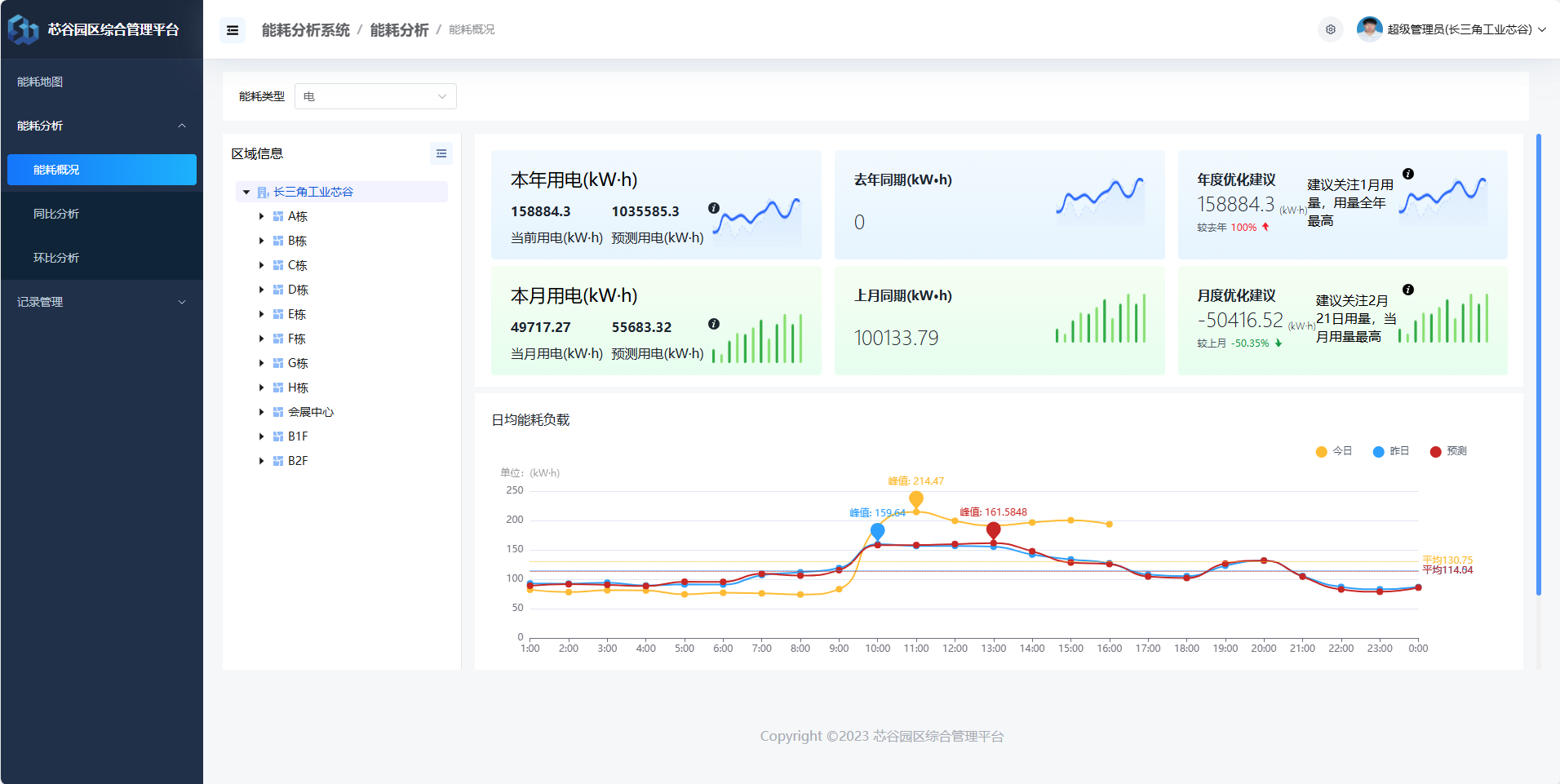Click info icon in 本年用电 card
This screenshot has height=784, width=1560.
[714, 208]
